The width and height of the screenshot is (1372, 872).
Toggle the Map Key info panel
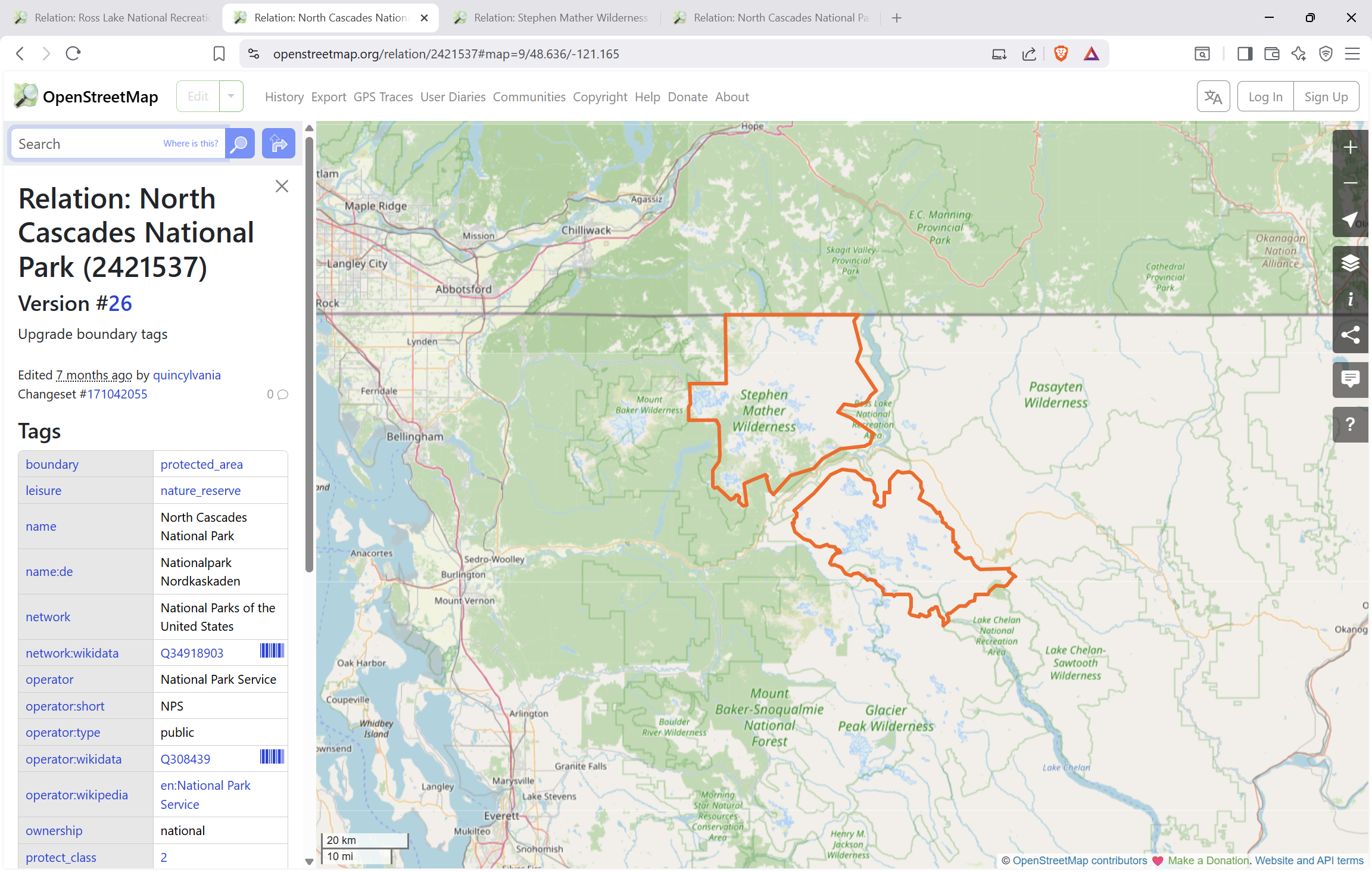click(x=1350, y=299)
